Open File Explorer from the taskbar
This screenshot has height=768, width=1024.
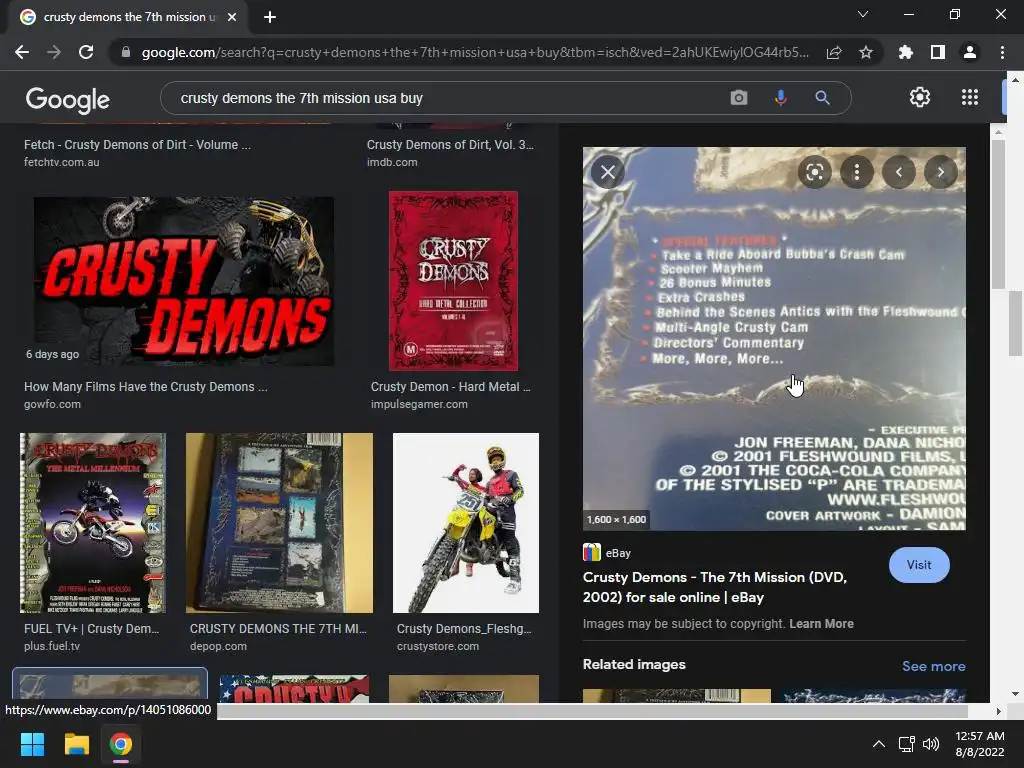[x=76, y=744]
